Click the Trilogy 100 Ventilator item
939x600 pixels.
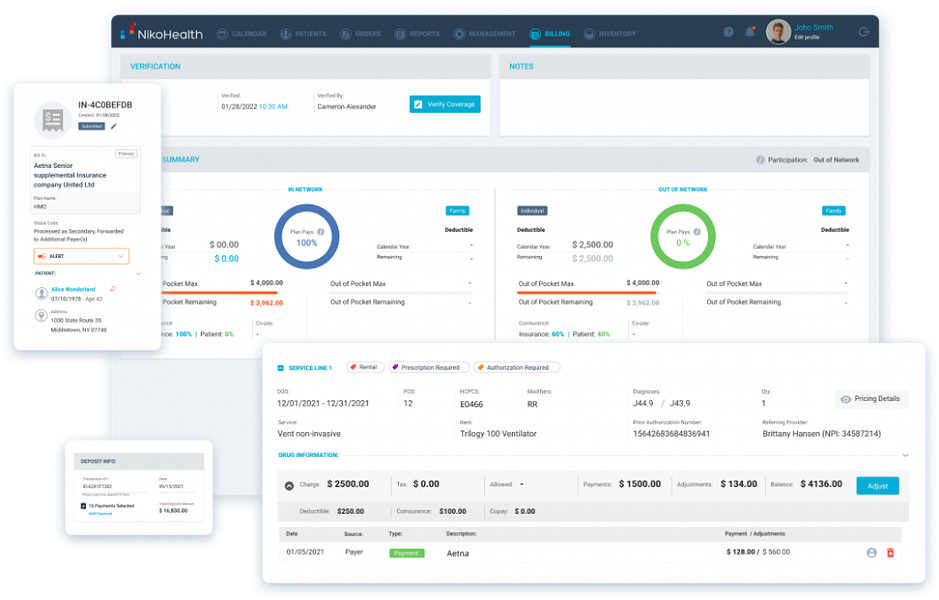point(498,434)
